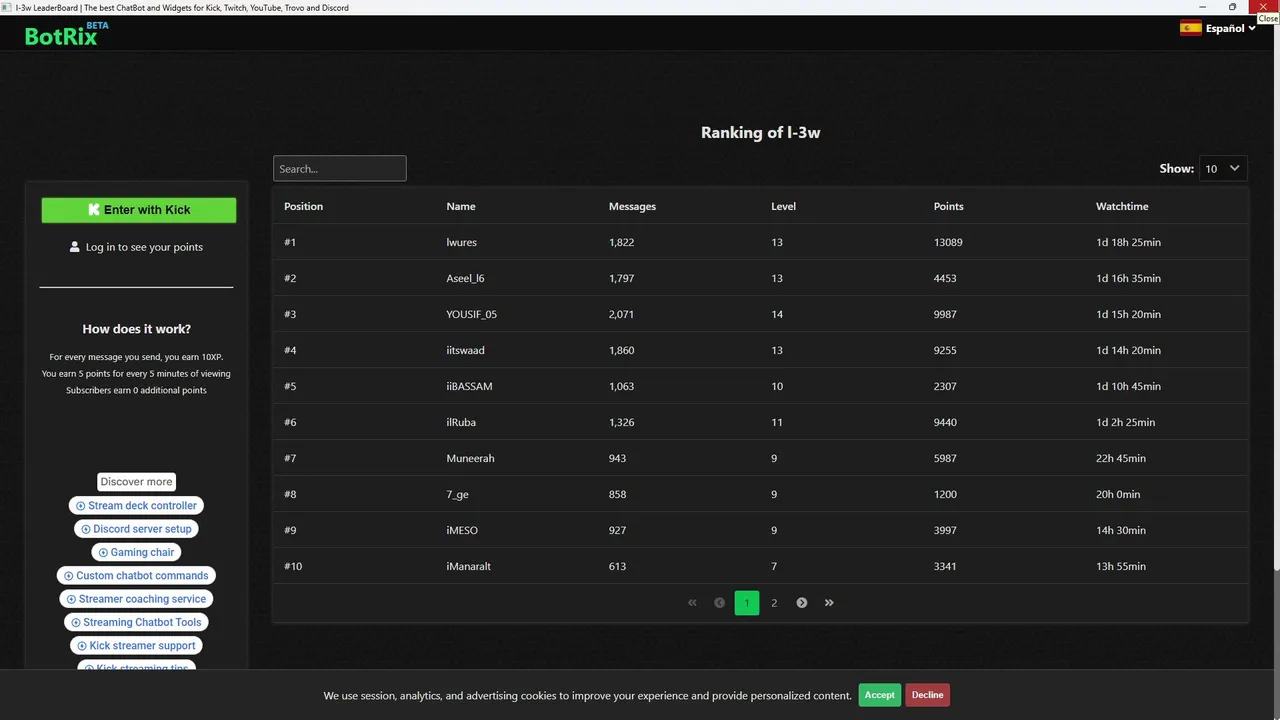
Task: Click the name iitswaad
Action: [465, 350]
